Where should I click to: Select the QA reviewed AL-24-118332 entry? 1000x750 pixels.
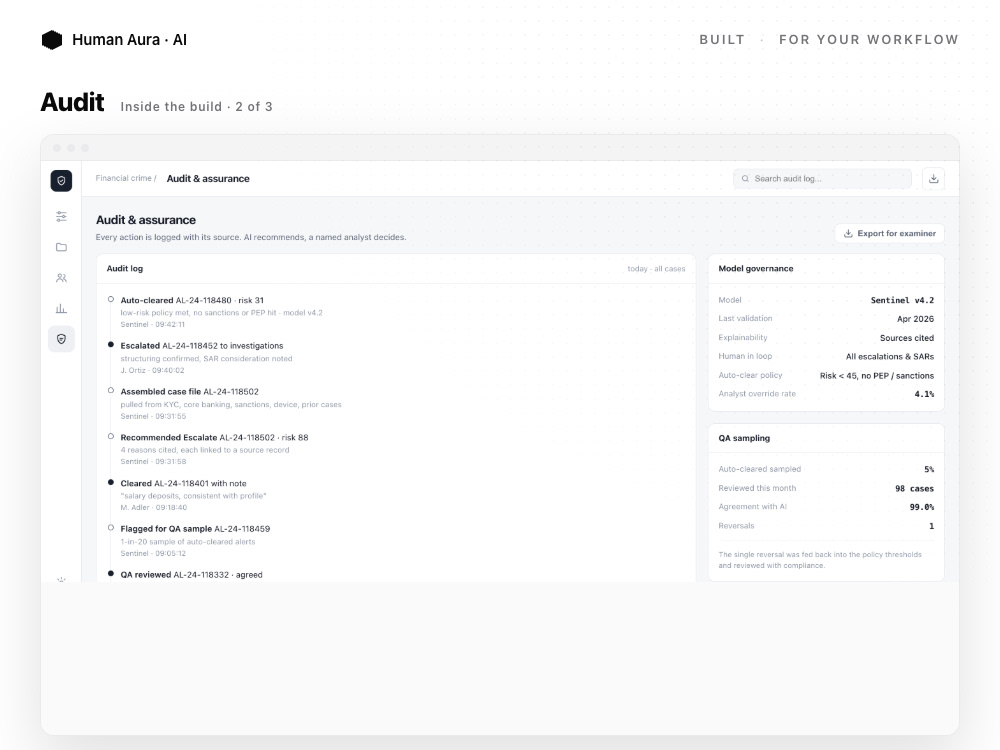click(191, 575)
